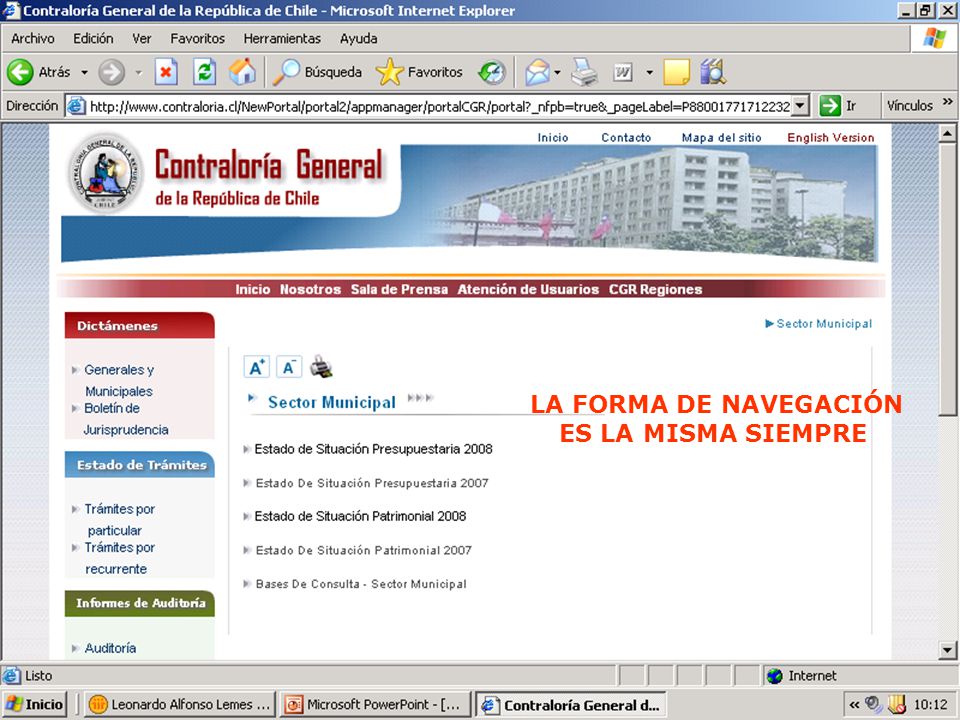The width and height of the screenshot is (960, 720).
Task: Switch to English Version link
Action: (830, 138)
